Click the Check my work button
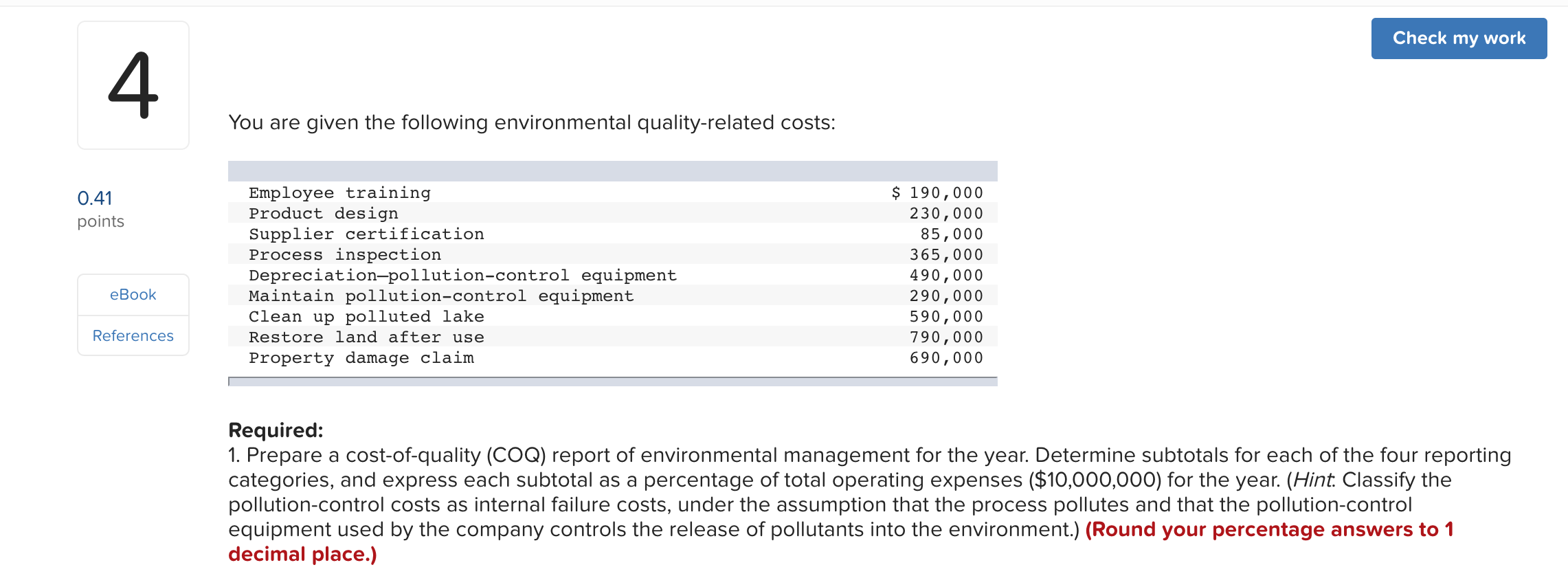 point(1458,38)
